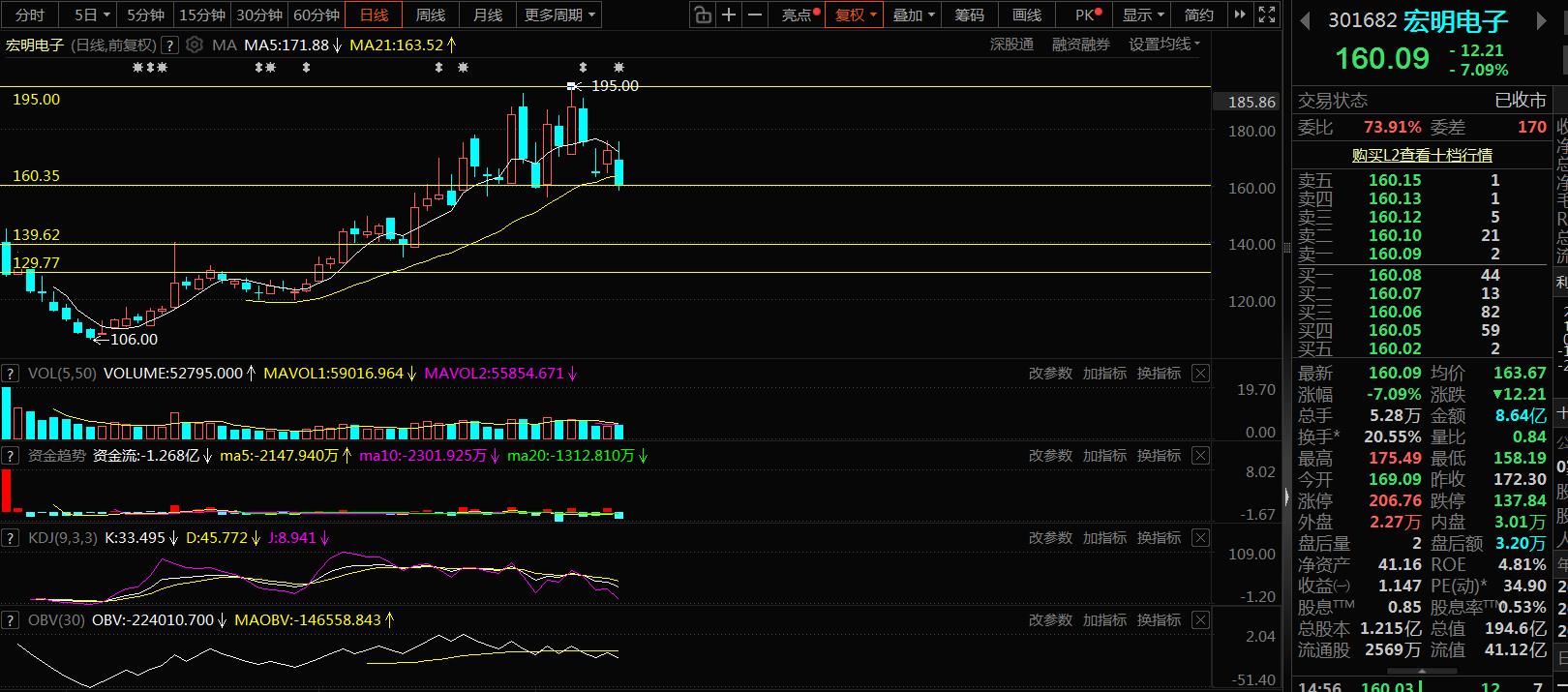
Task: Click the 195.00 high price marker
Action: (x=615, y=86)
